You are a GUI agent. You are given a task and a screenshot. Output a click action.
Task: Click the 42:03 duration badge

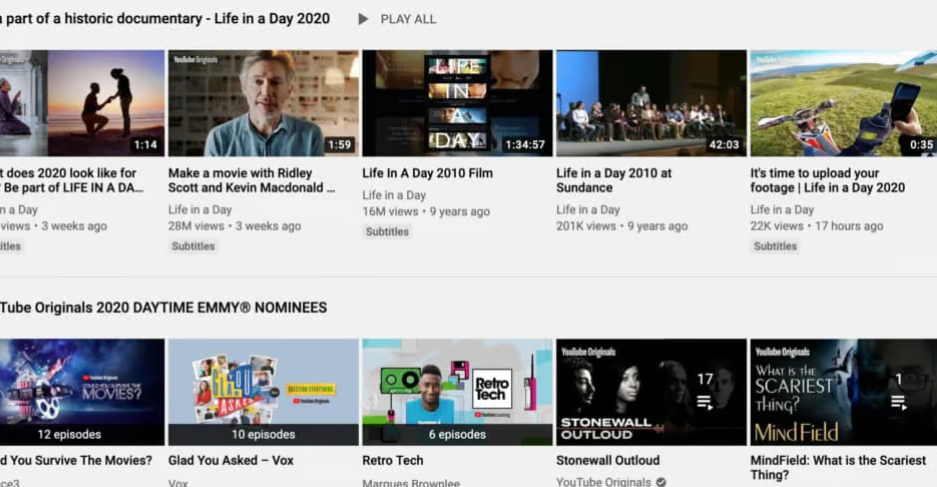tap(724, 145)
